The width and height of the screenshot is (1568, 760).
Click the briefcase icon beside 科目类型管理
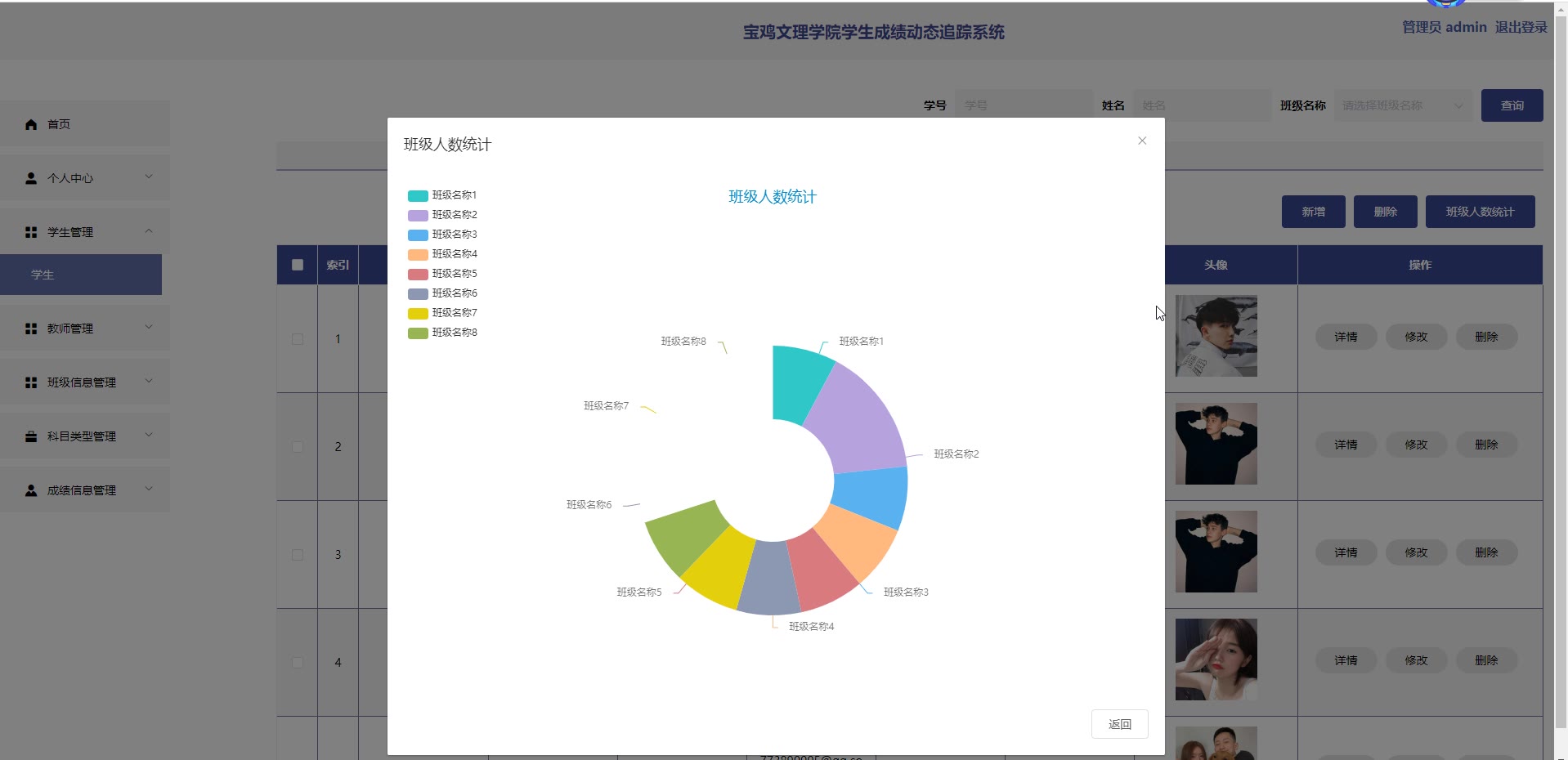click(31, 436)
